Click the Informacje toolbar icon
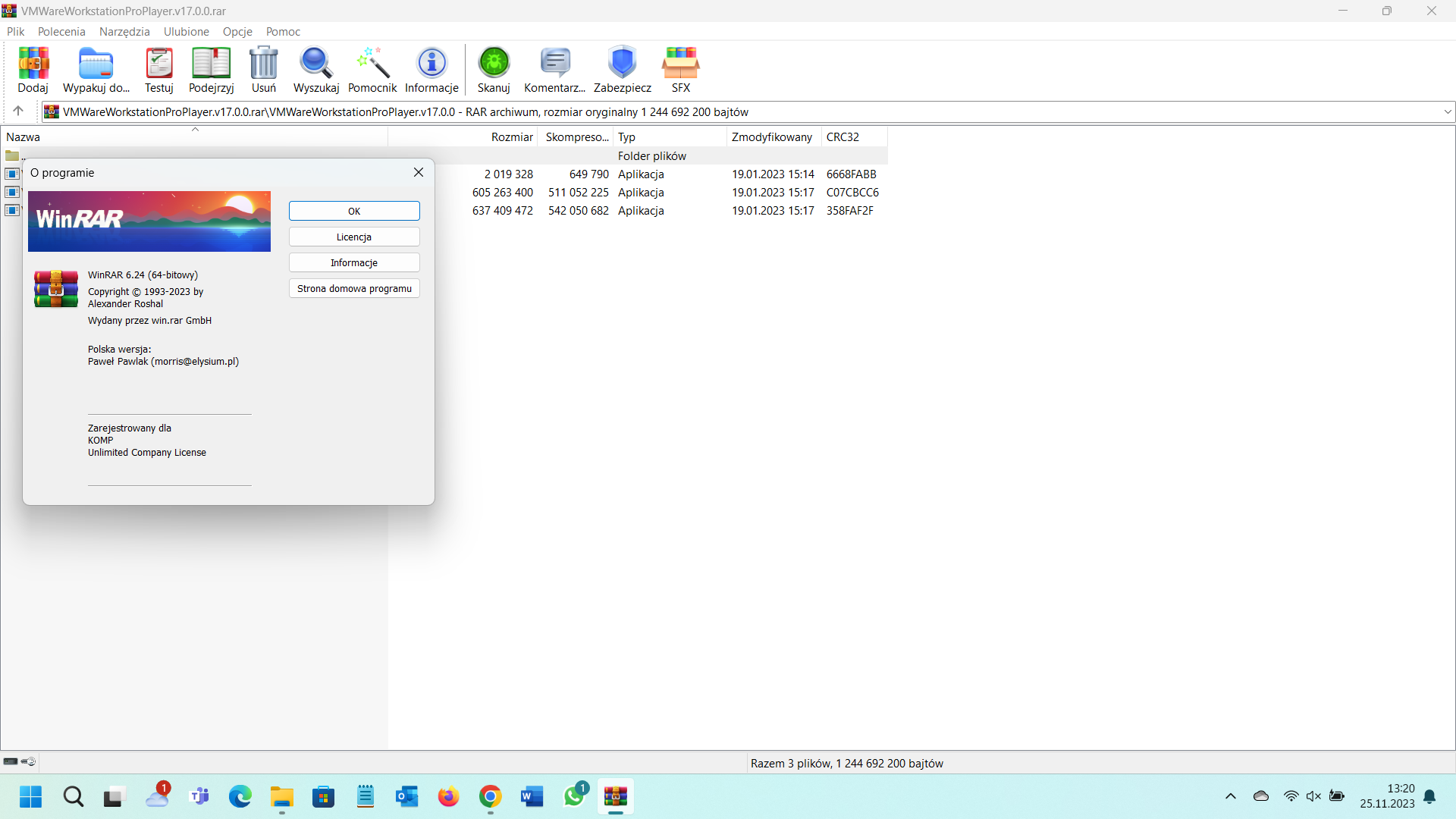This screenshot has width=1456, height=819. pyautogui.click(x=431, y=70)
